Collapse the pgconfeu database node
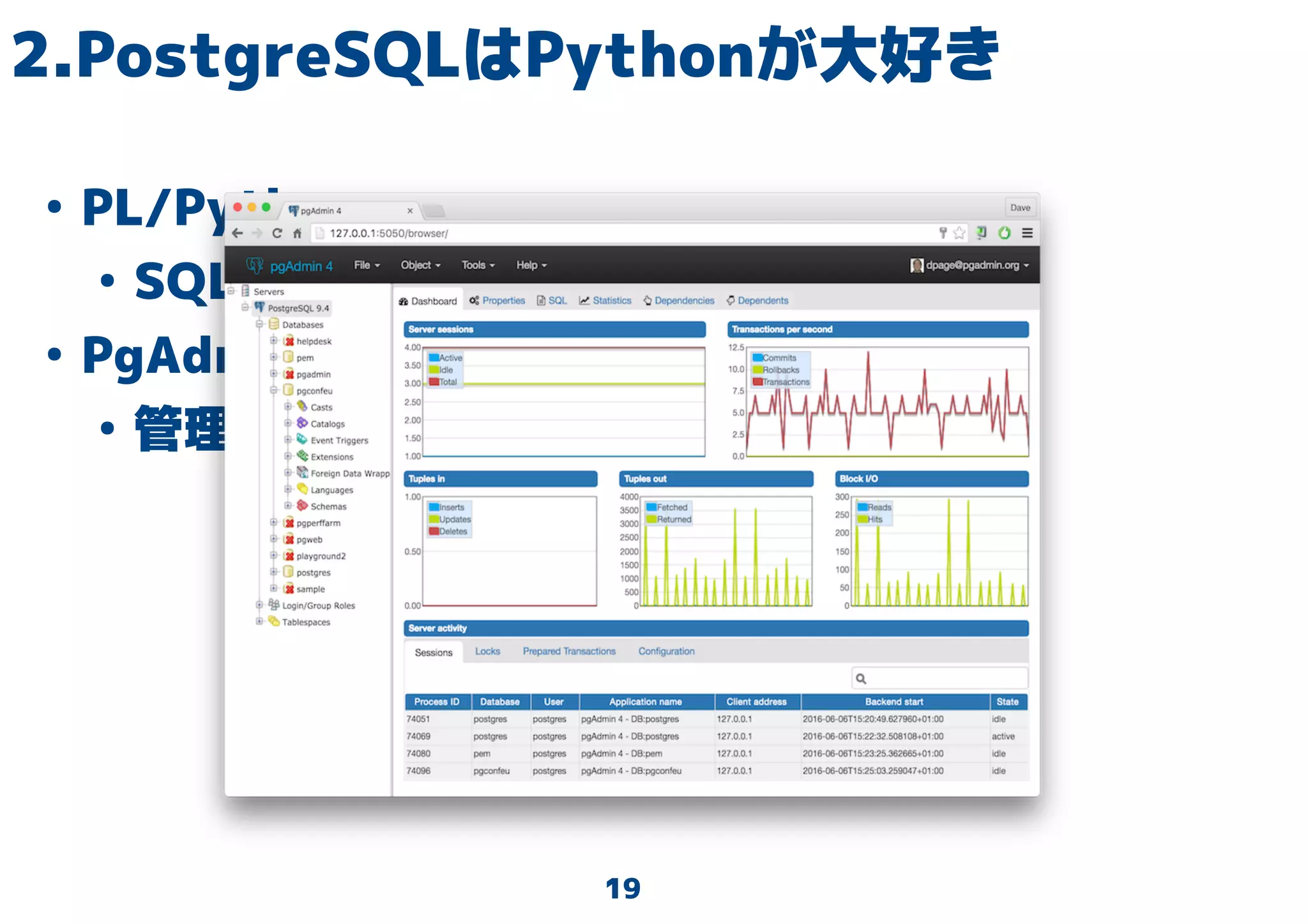Screen dimensions: 1308x924 coord(274,390)
